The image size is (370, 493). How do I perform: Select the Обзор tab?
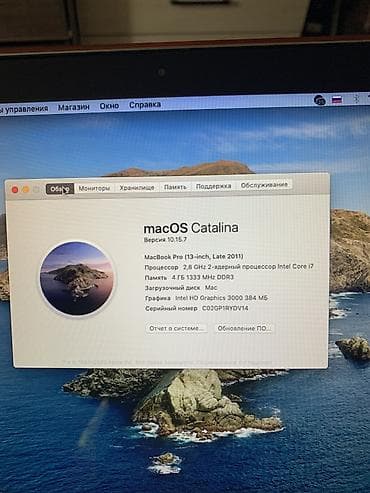60,189
